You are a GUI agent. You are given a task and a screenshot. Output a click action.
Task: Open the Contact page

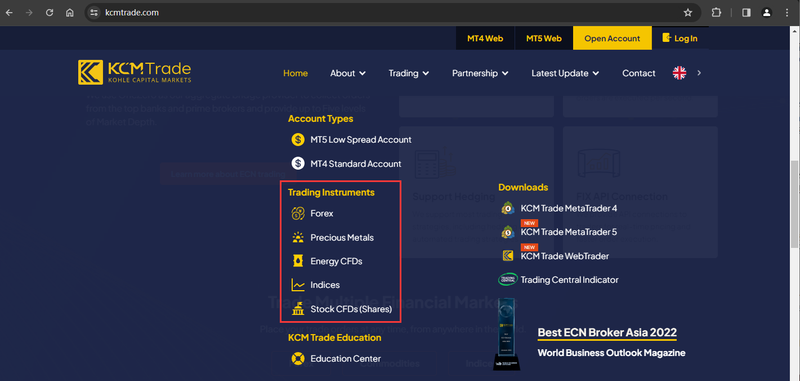tap(639, 73)
